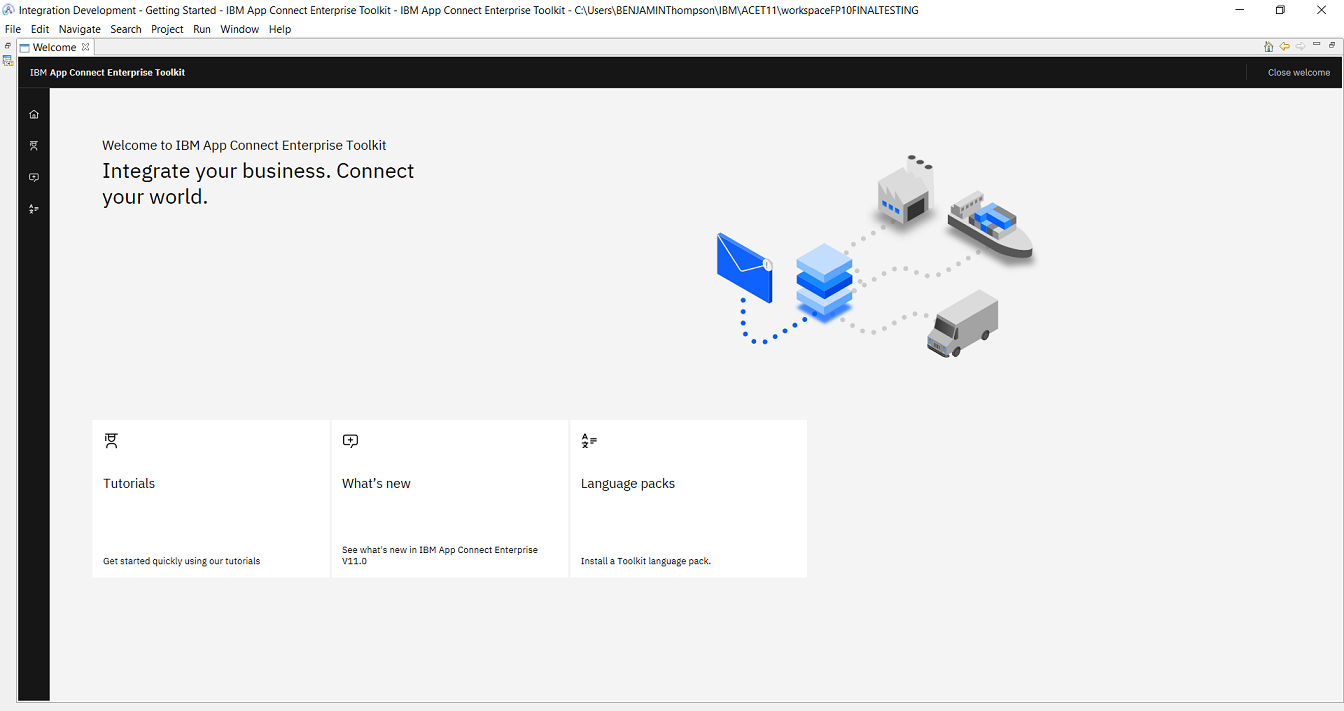
Task: Click 'Integrate your business. Connect your world.' text
Action: point(258,184)
